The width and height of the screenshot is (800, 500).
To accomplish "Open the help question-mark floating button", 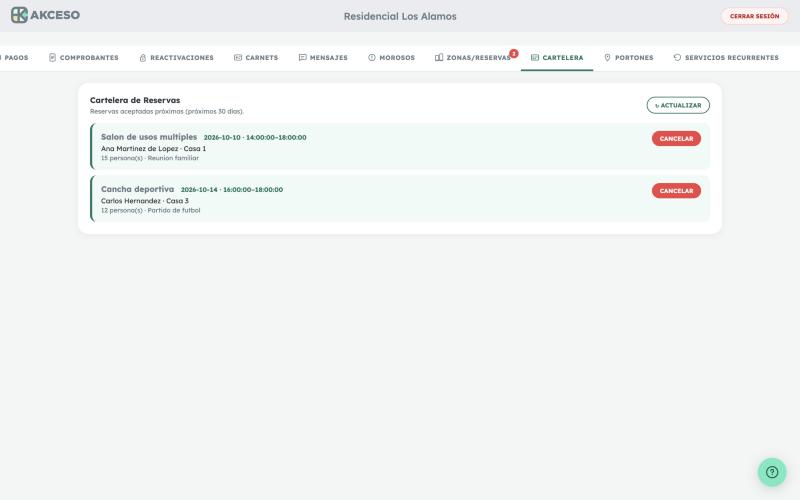I will [772, 472].
